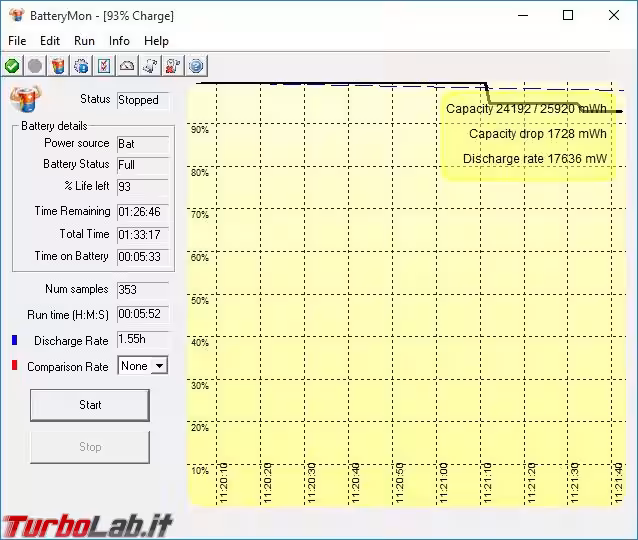The width and height of the screenshot is (638, 540).
Task: Expand the Comparison Rate dropdown
Action: (158, 366)
